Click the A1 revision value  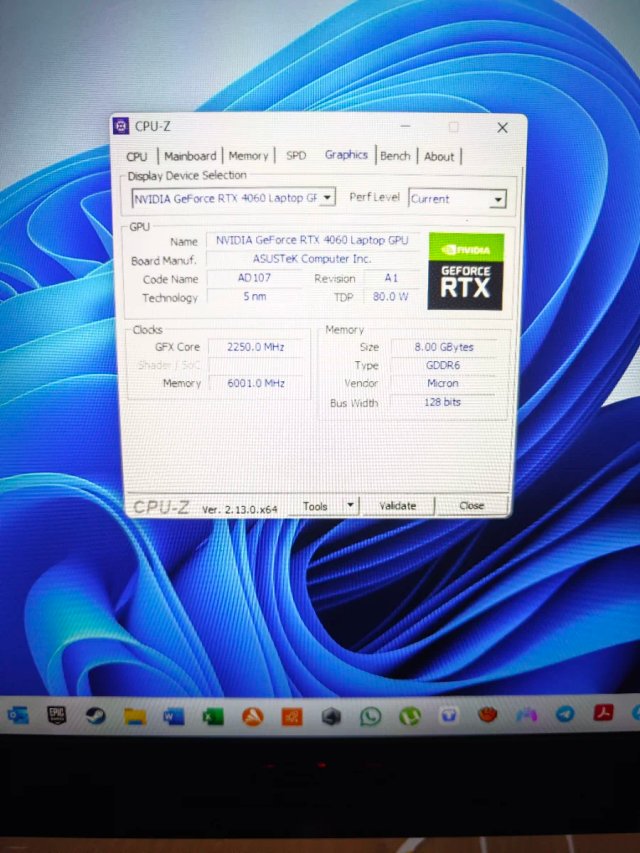coord(391,277)
